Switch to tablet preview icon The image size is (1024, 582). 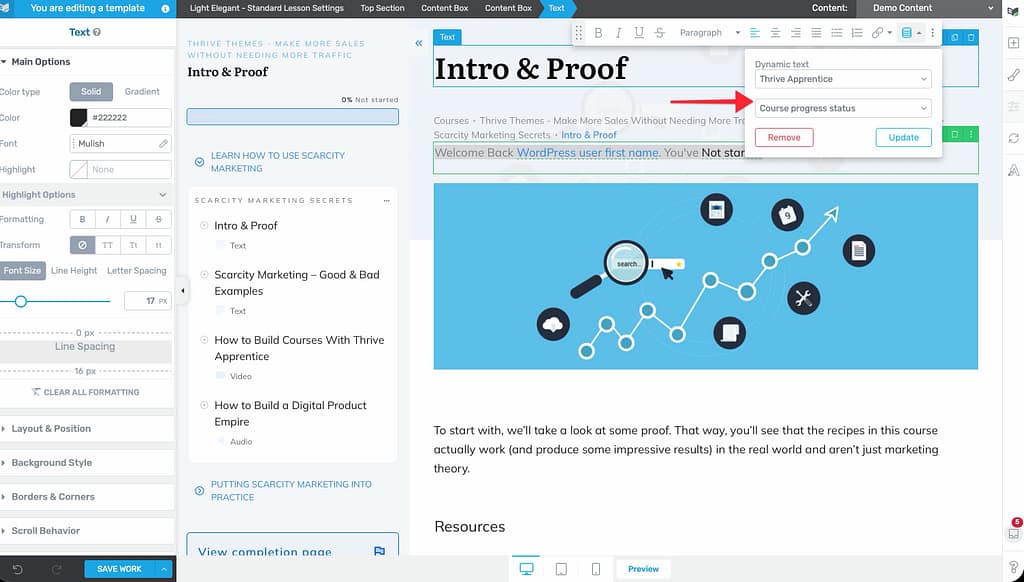pos(561,569)
